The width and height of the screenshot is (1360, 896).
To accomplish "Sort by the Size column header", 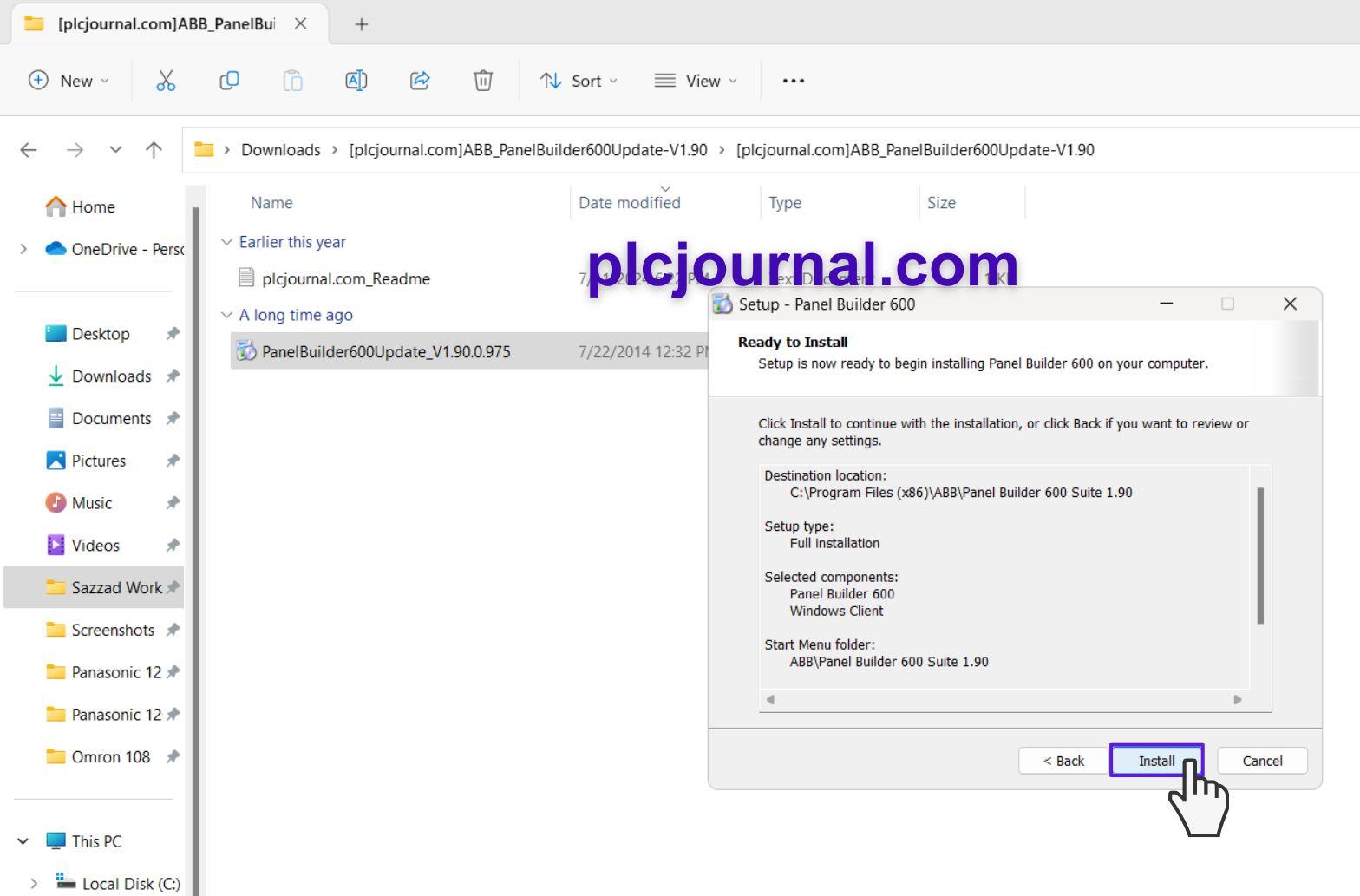I will (941, 203).
